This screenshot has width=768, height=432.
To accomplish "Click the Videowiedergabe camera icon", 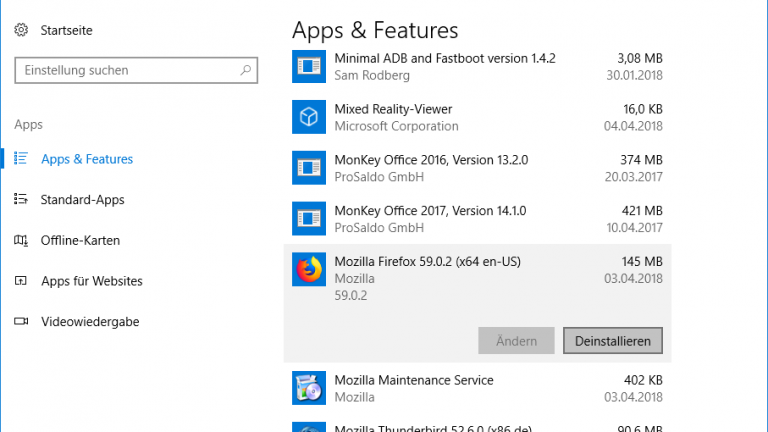I will pos(21,322).
